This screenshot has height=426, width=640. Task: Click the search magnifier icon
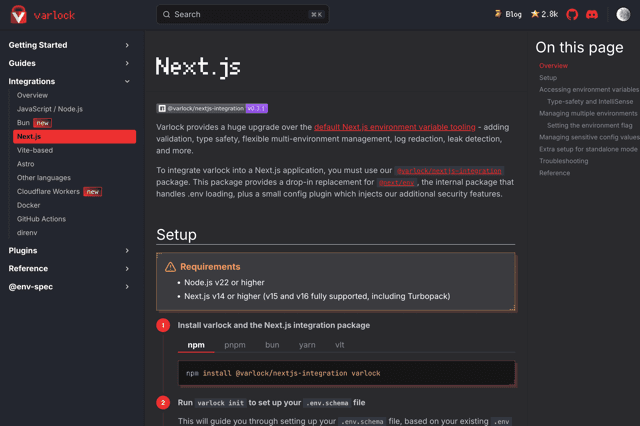[166, 15]
